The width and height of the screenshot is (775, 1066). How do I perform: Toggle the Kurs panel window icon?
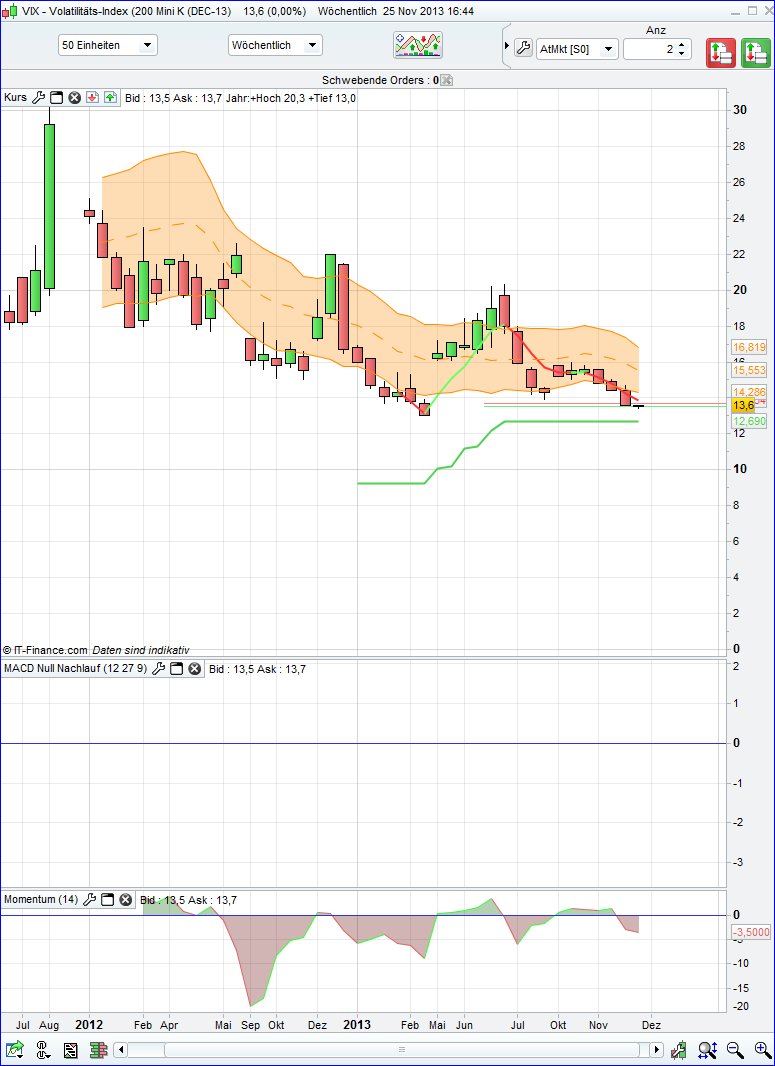click(57, 98)
